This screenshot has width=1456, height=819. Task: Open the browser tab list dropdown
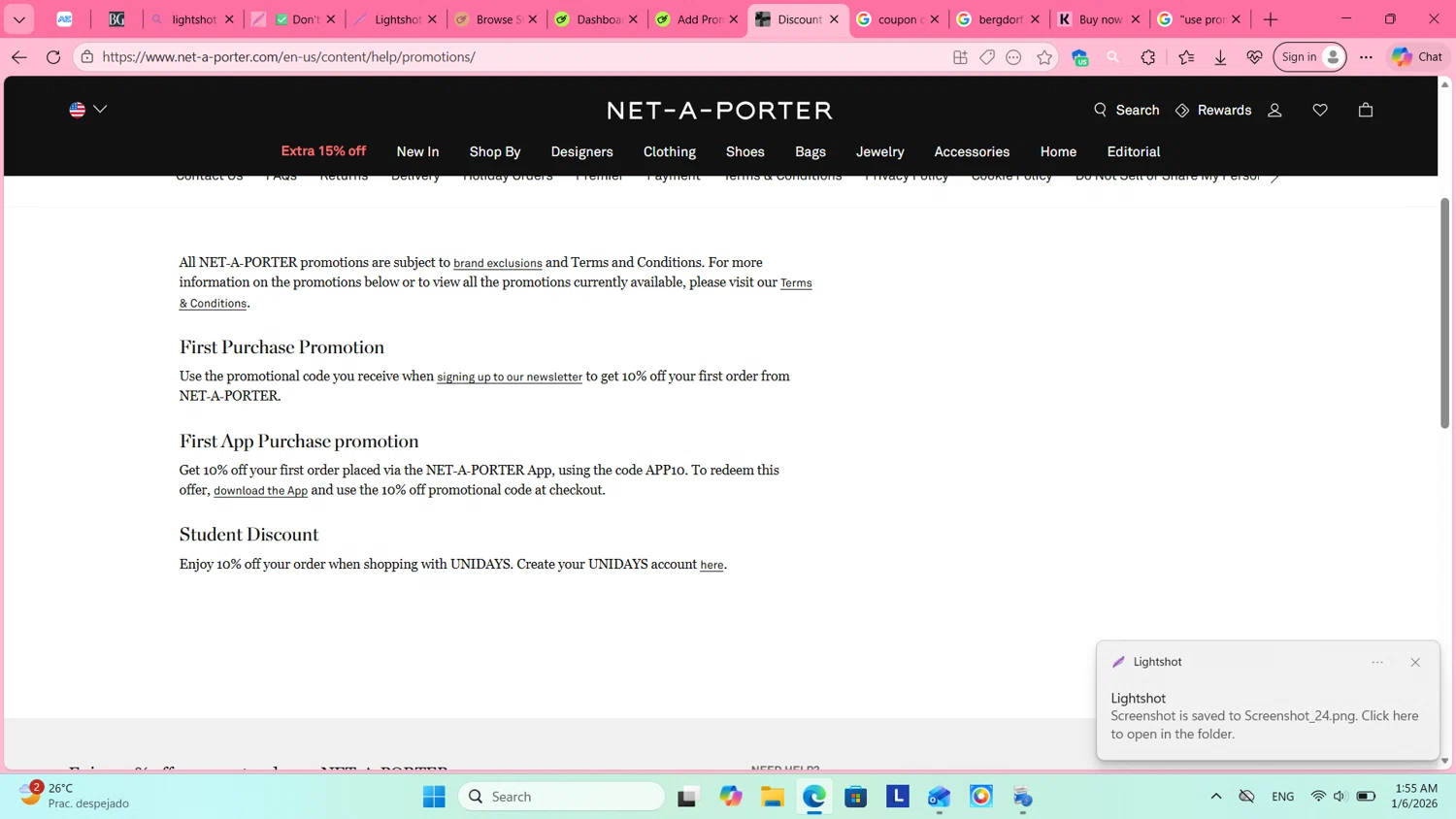coord(19,19)
